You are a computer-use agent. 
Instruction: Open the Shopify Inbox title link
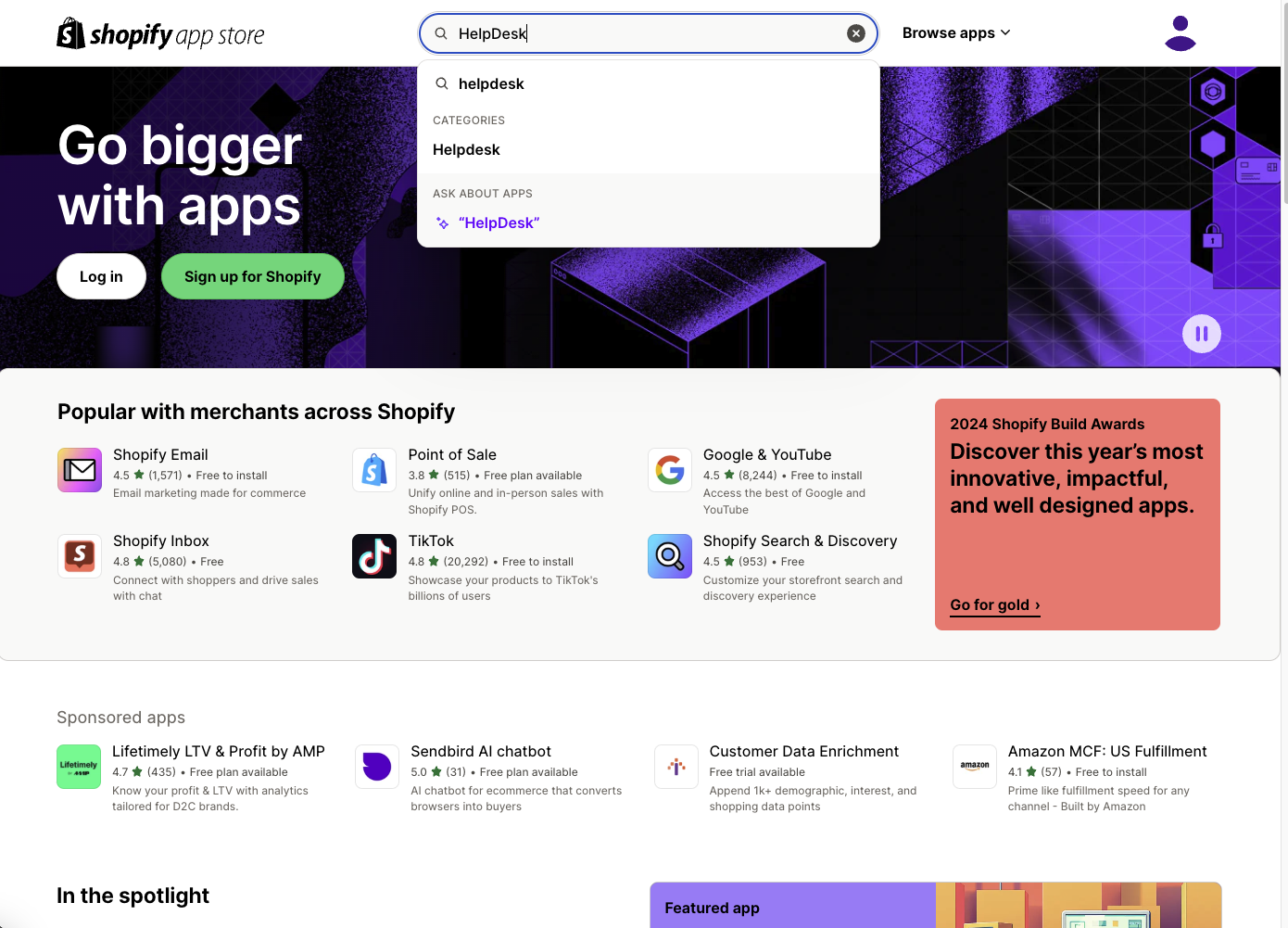[161, 540]
